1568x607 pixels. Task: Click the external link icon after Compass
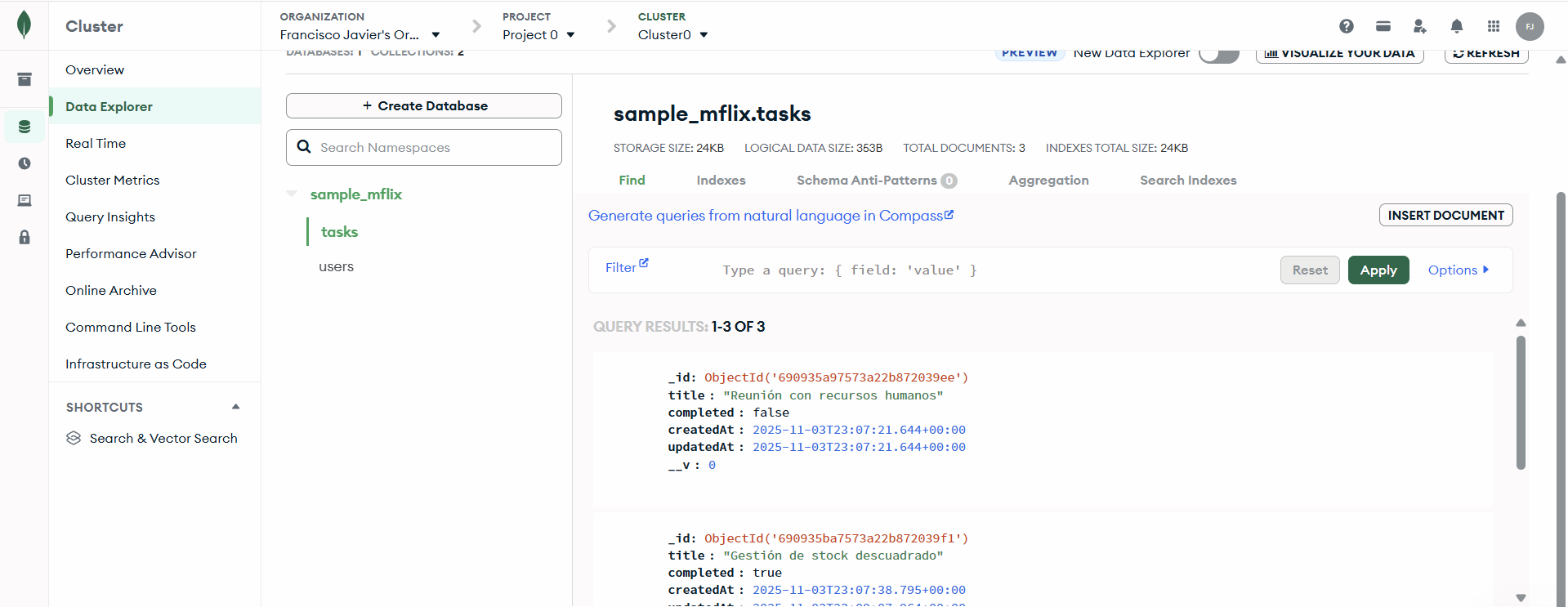click(949, 215)
